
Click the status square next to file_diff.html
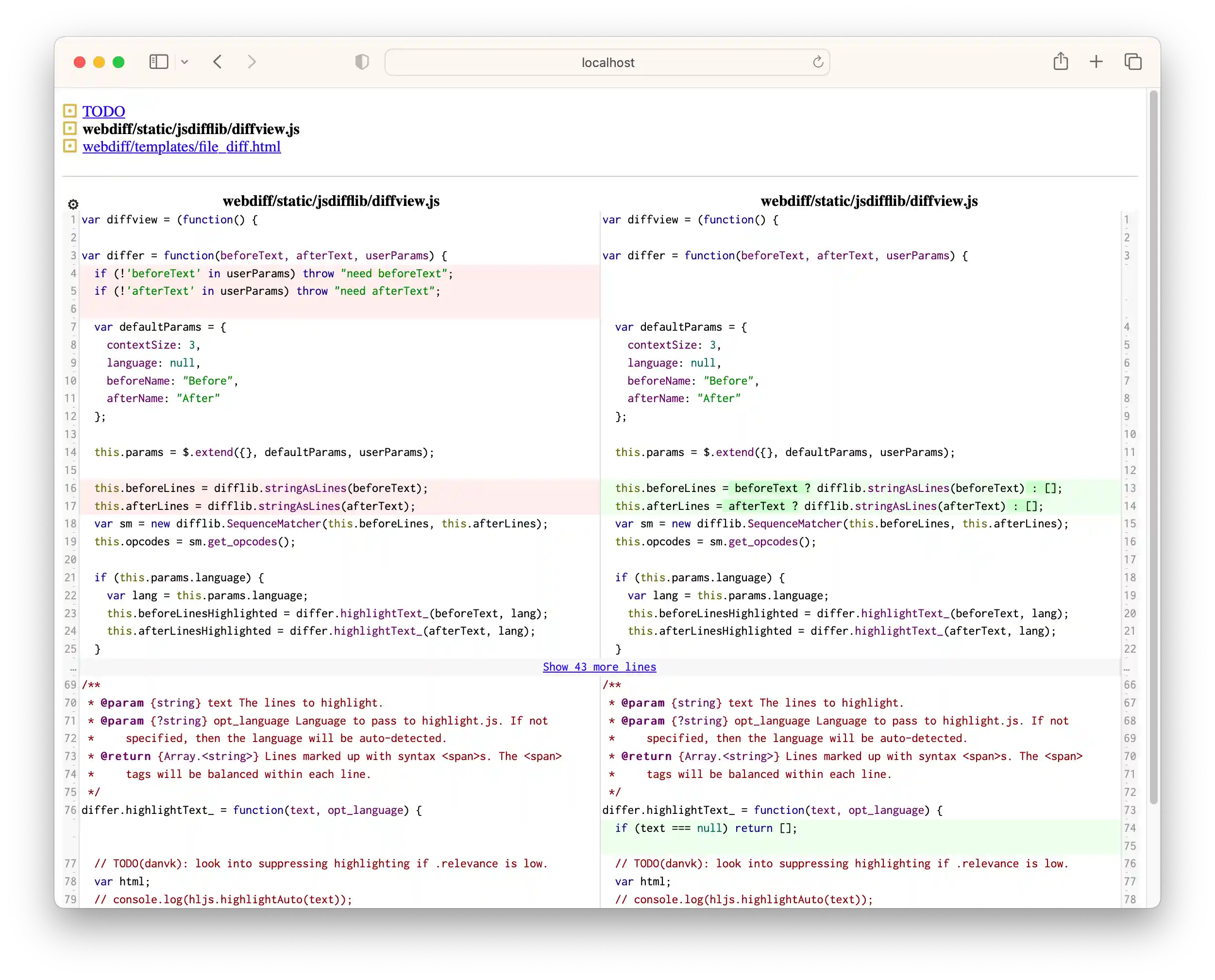coord(69,146)
